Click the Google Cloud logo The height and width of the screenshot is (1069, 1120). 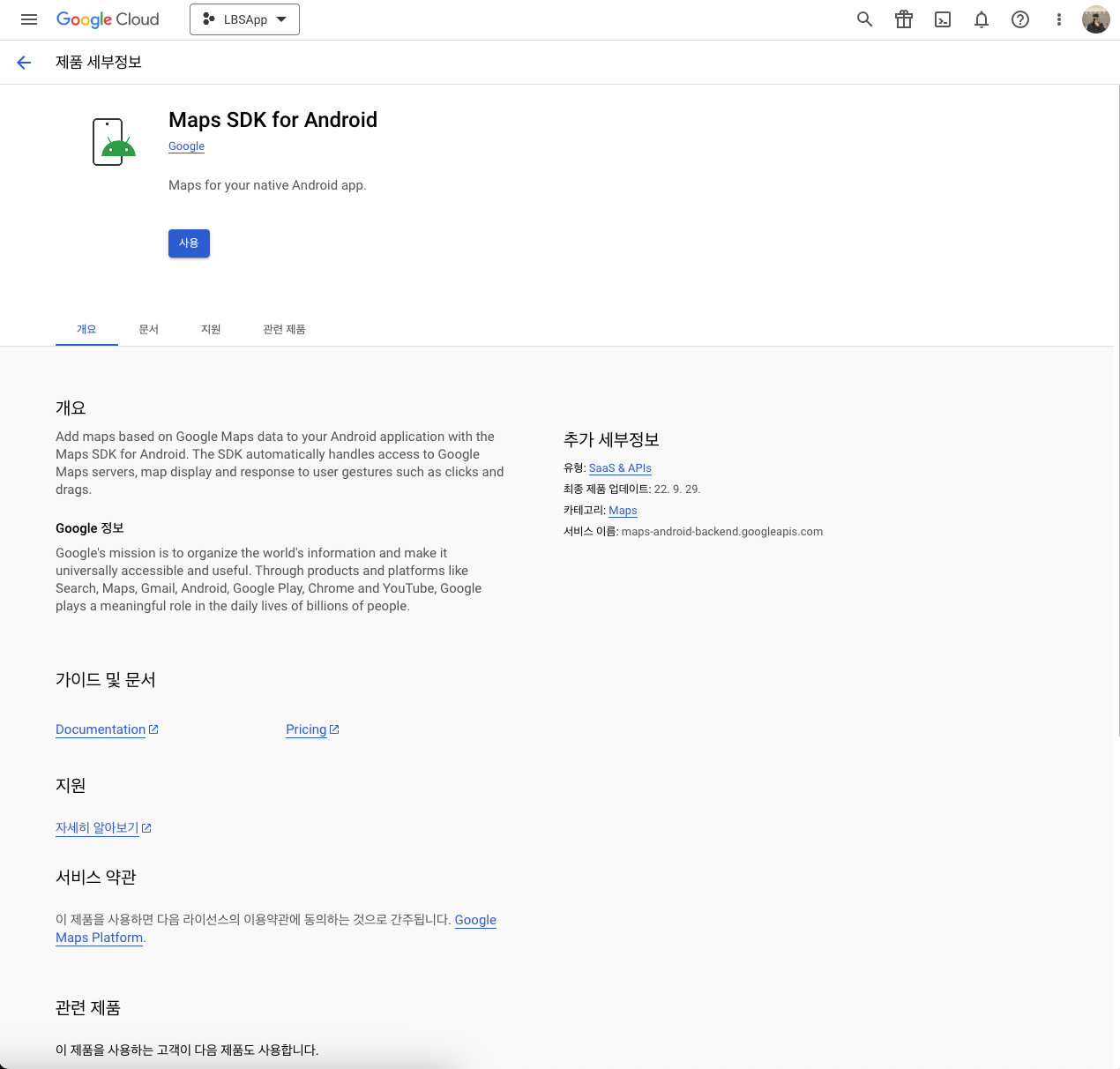coord(108,19)
